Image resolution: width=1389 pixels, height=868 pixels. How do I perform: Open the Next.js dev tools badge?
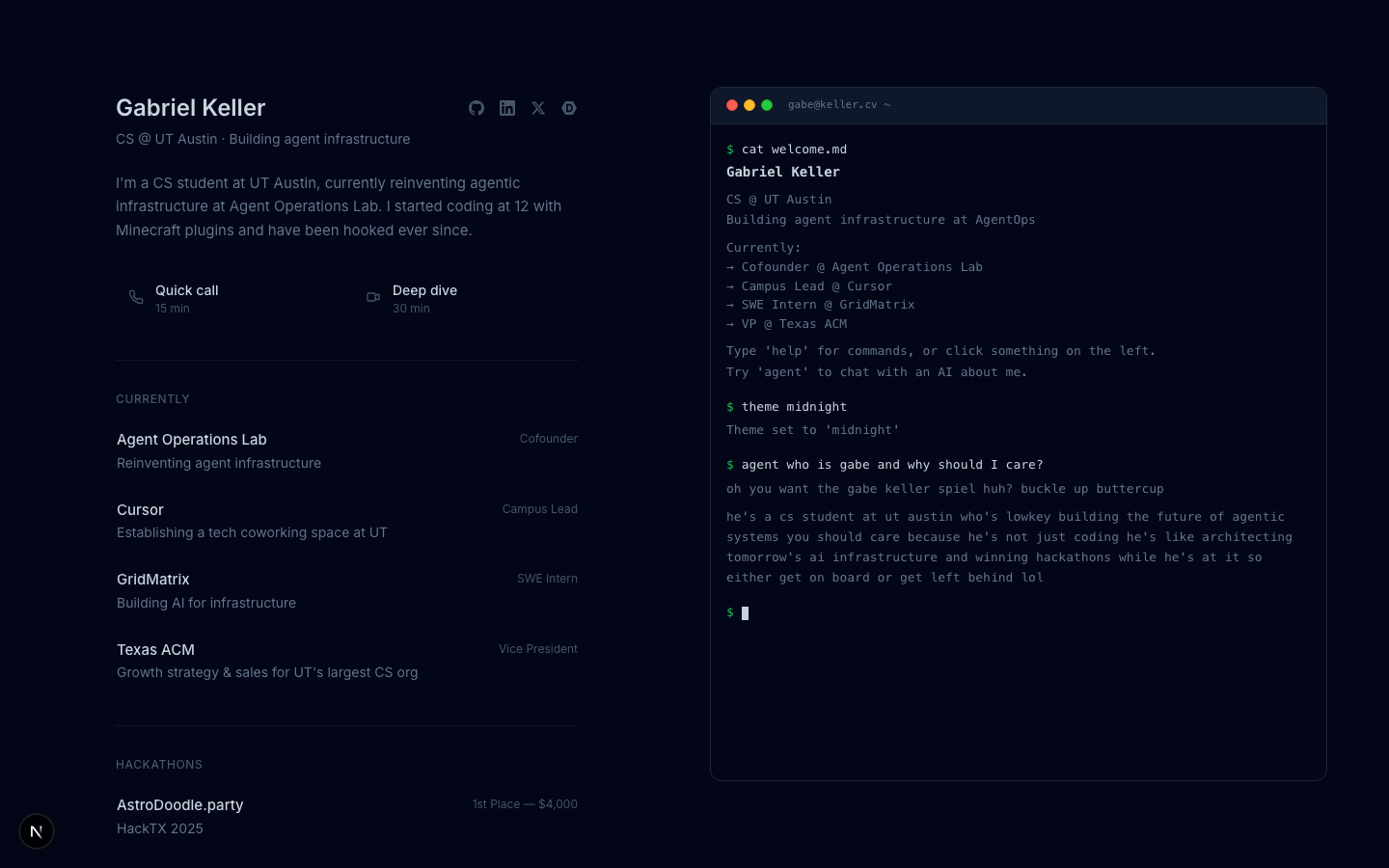pos(37,831)
